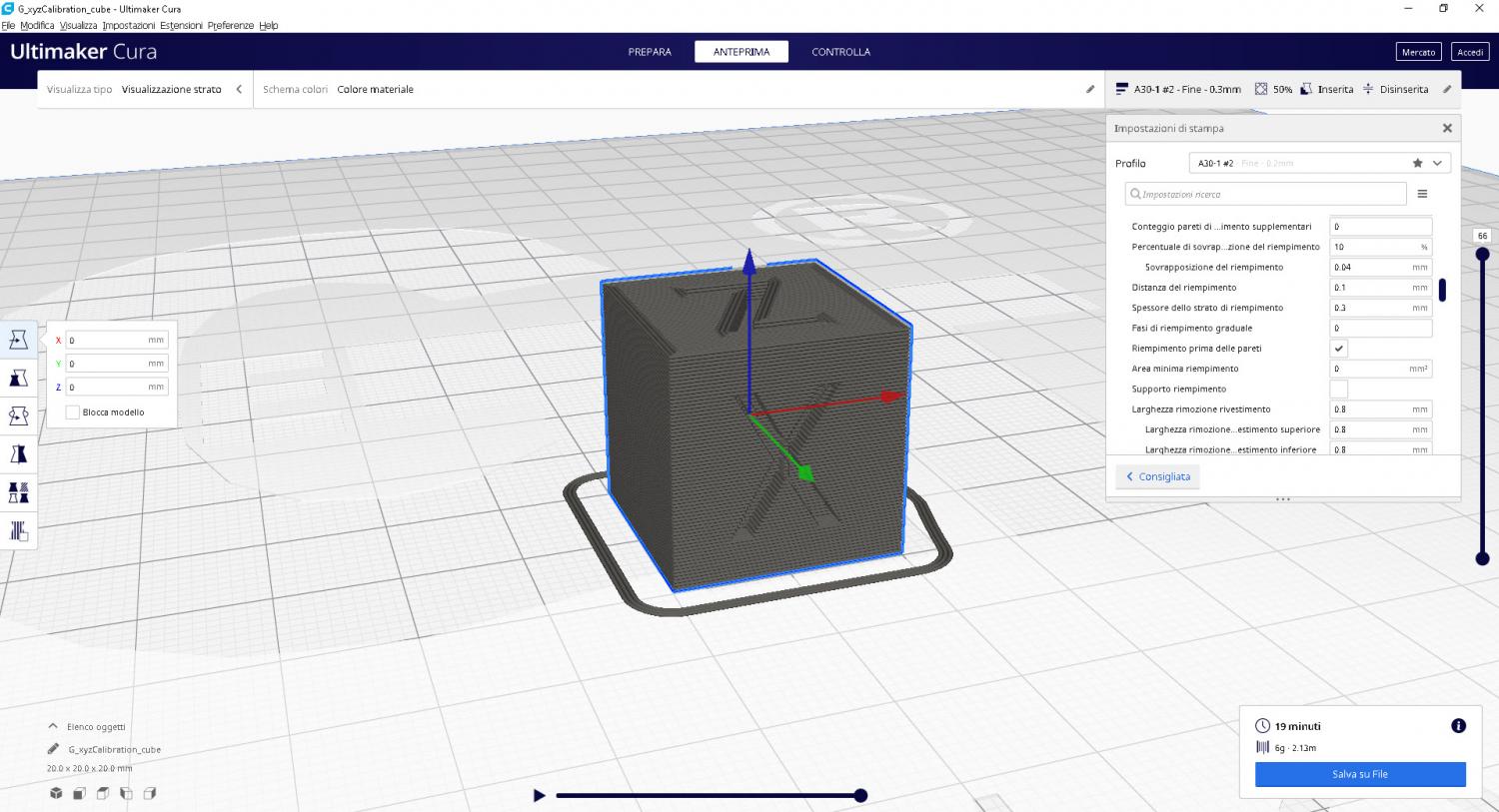Click the star icon next to profile

tap(1417, 163)
